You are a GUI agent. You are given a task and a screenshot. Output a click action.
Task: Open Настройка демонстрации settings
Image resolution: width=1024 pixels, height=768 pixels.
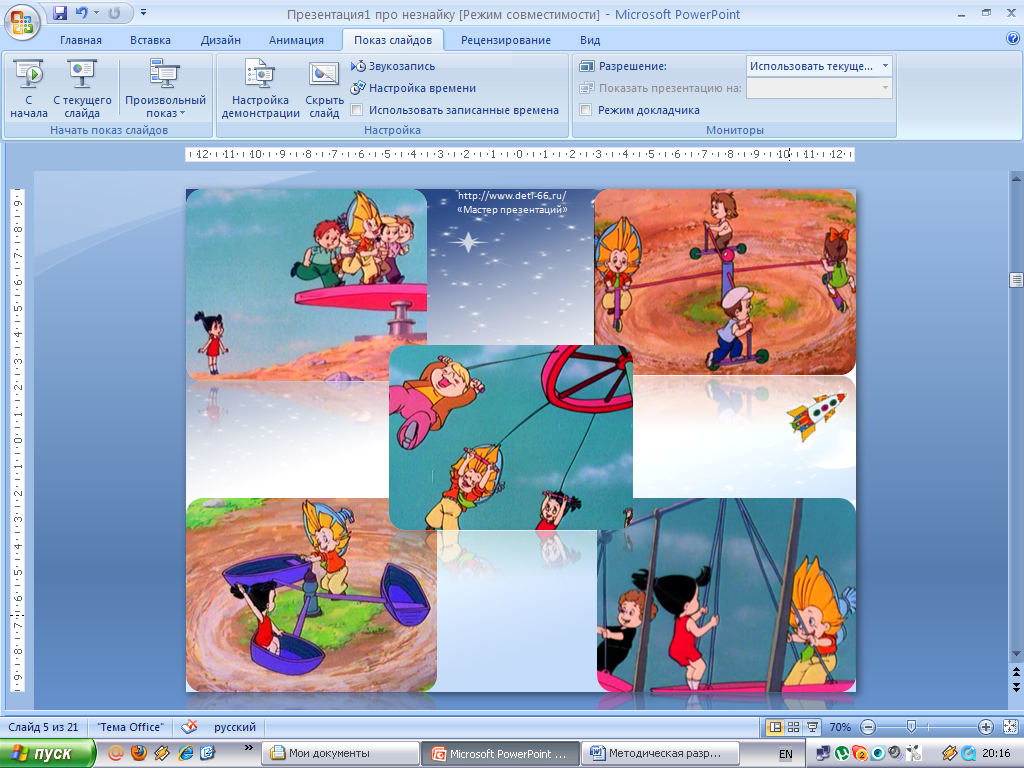tap(260, 89)
